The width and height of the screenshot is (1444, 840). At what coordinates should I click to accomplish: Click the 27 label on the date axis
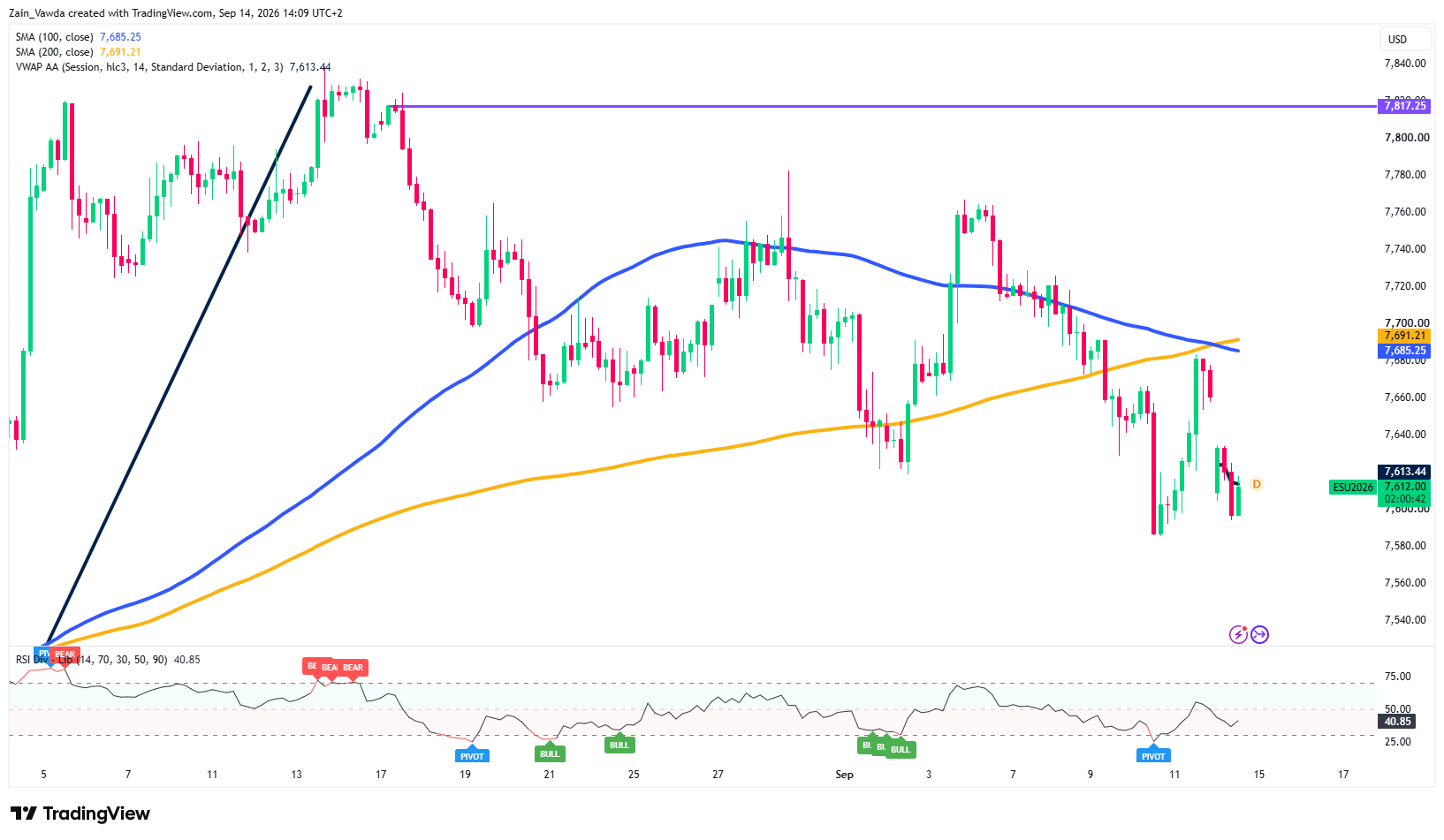point(718,775)
